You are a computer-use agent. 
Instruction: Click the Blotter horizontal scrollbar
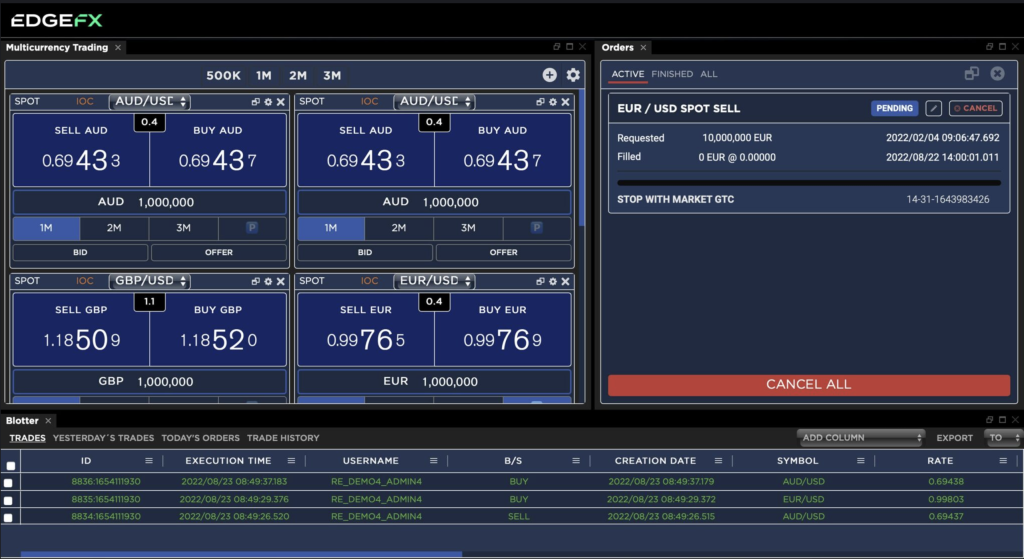pyautogui.click(x=240, y=554)
